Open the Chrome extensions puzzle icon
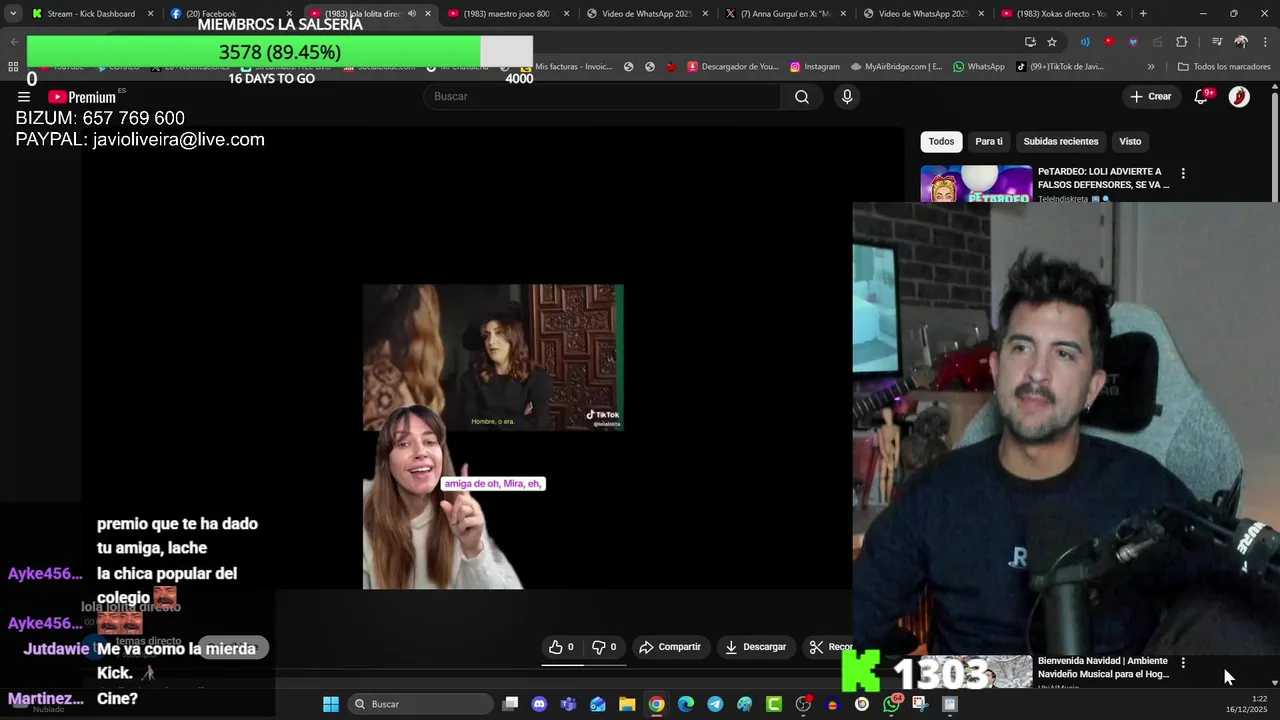This screenshot has width=1280, height=720. (1182, 42)
